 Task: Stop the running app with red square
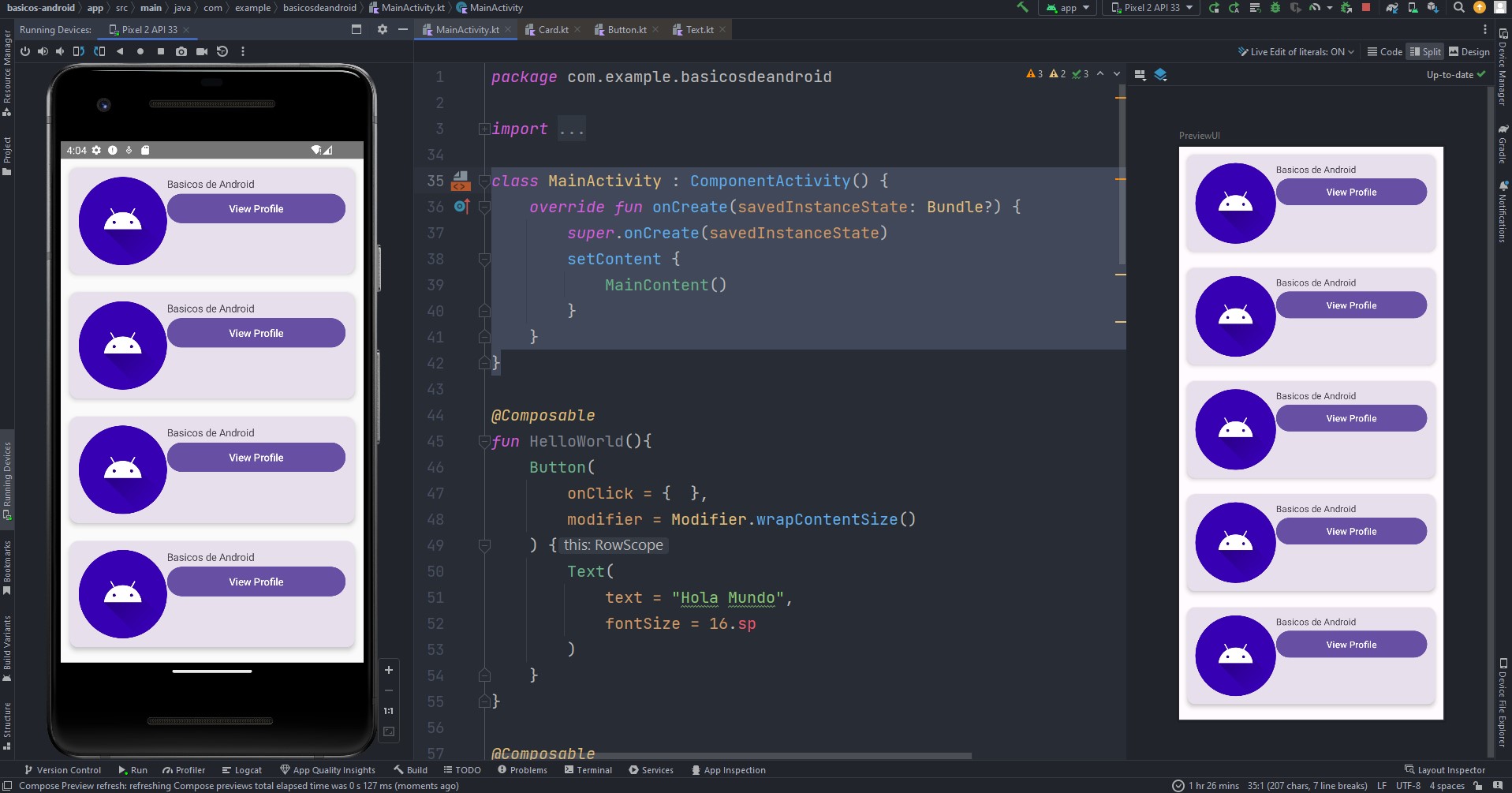pos(1366,8)
